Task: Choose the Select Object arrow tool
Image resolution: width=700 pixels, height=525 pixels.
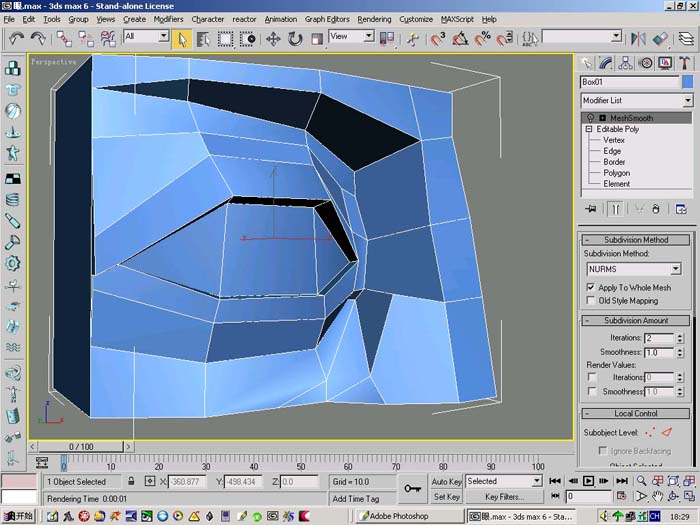Action: 182,39
